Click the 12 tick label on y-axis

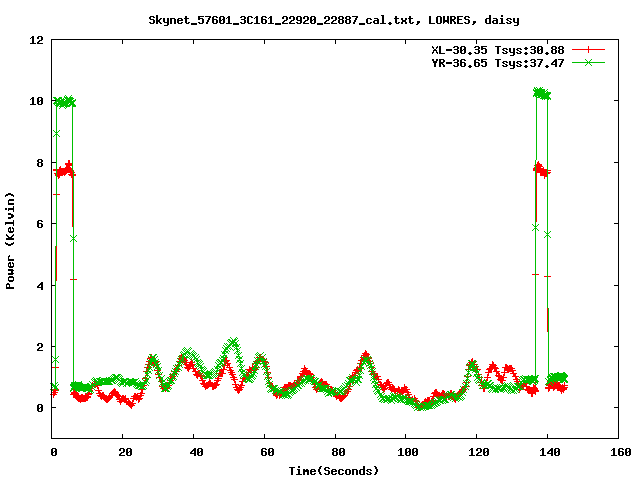[x=36, y=40]
